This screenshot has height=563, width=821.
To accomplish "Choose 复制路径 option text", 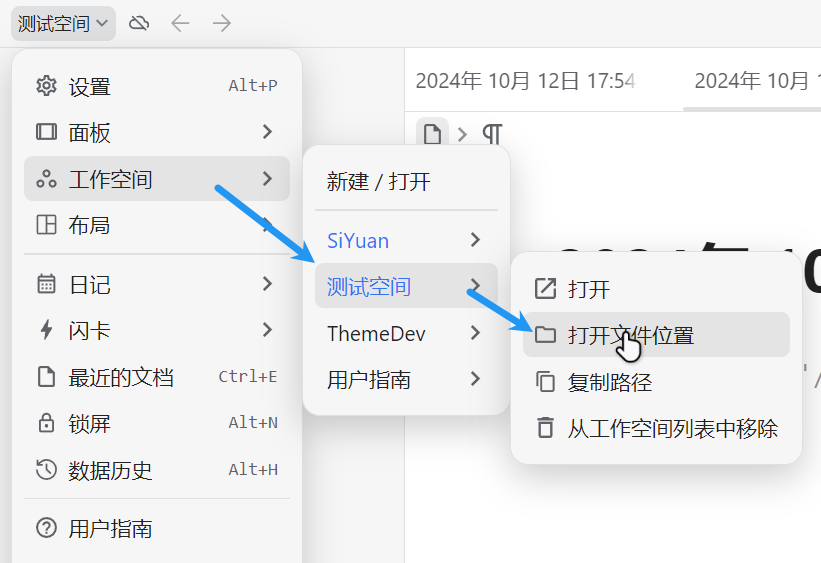I will point(611,382).
